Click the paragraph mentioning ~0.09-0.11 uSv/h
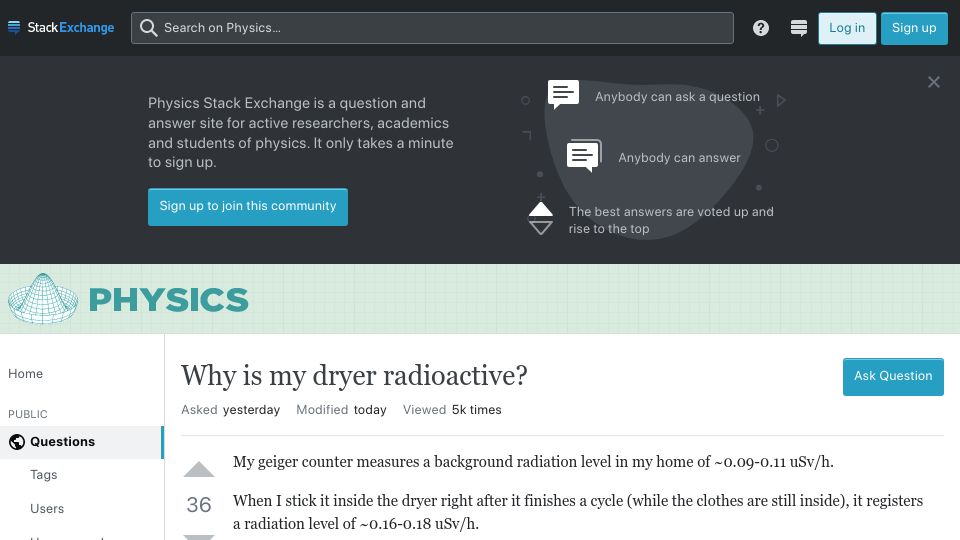 533,462
